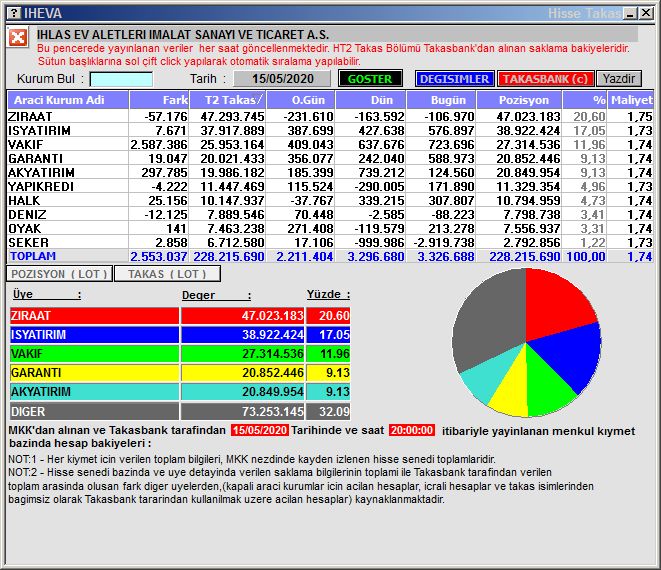Select the ISYATIRIM row in the table
Viewport: 661px width, 570px height.
point(330,130)
